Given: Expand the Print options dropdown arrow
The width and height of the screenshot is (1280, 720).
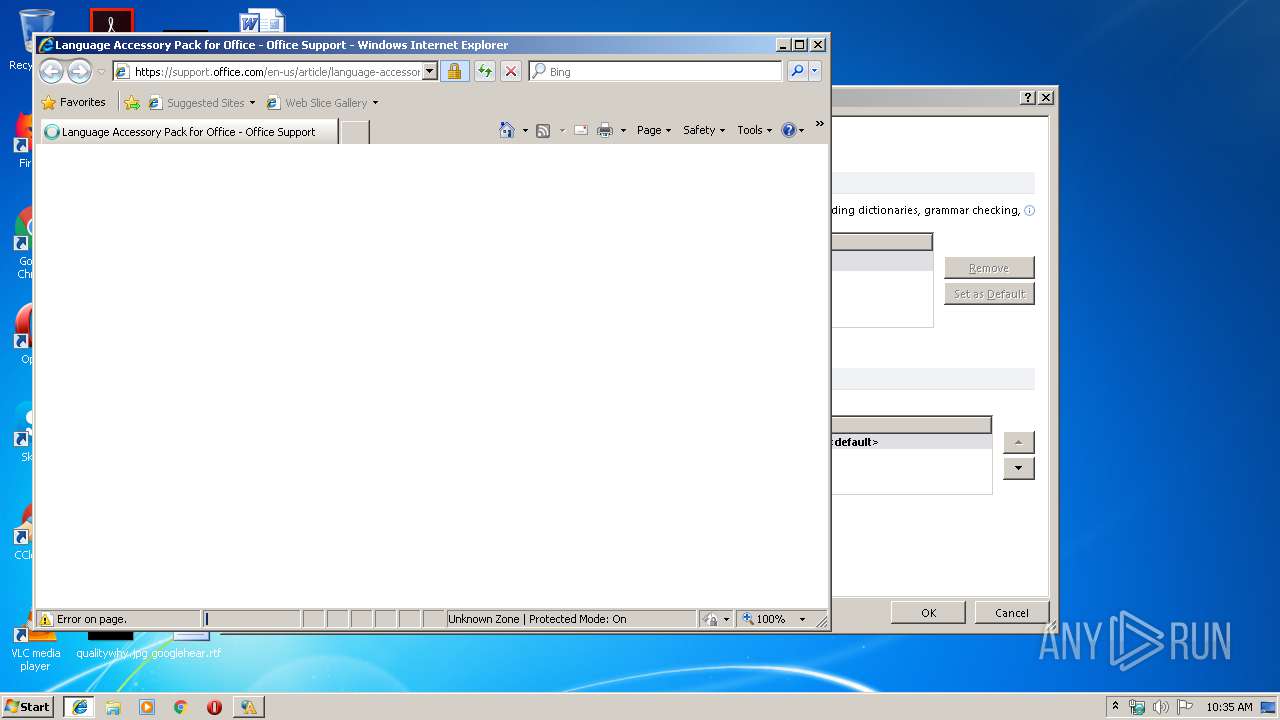Looking at the screenshot, I should pyautogui.click(x=623, y=130).
